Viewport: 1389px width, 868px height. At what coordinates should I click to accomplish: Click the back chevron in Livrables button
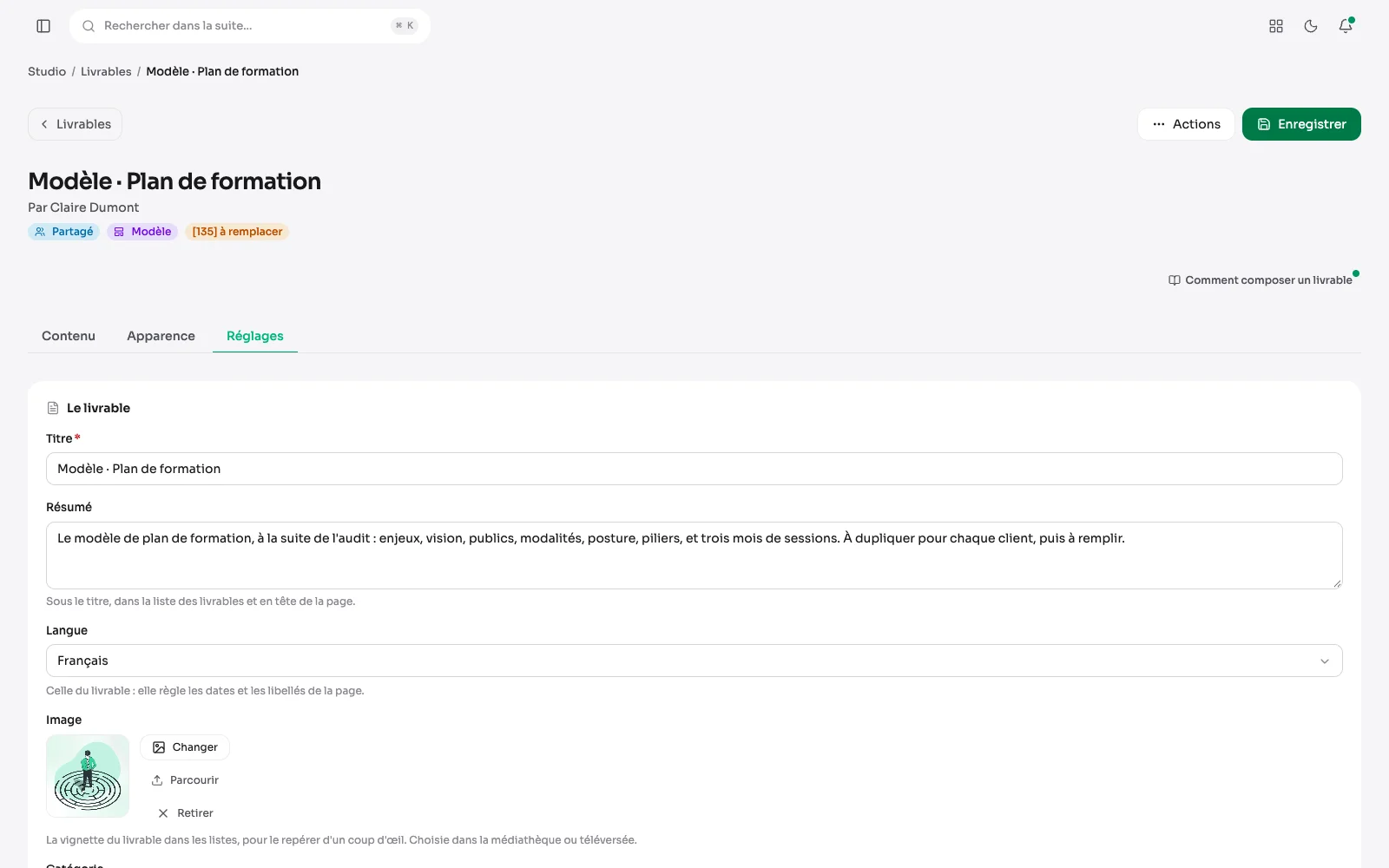tap(44, 124)
